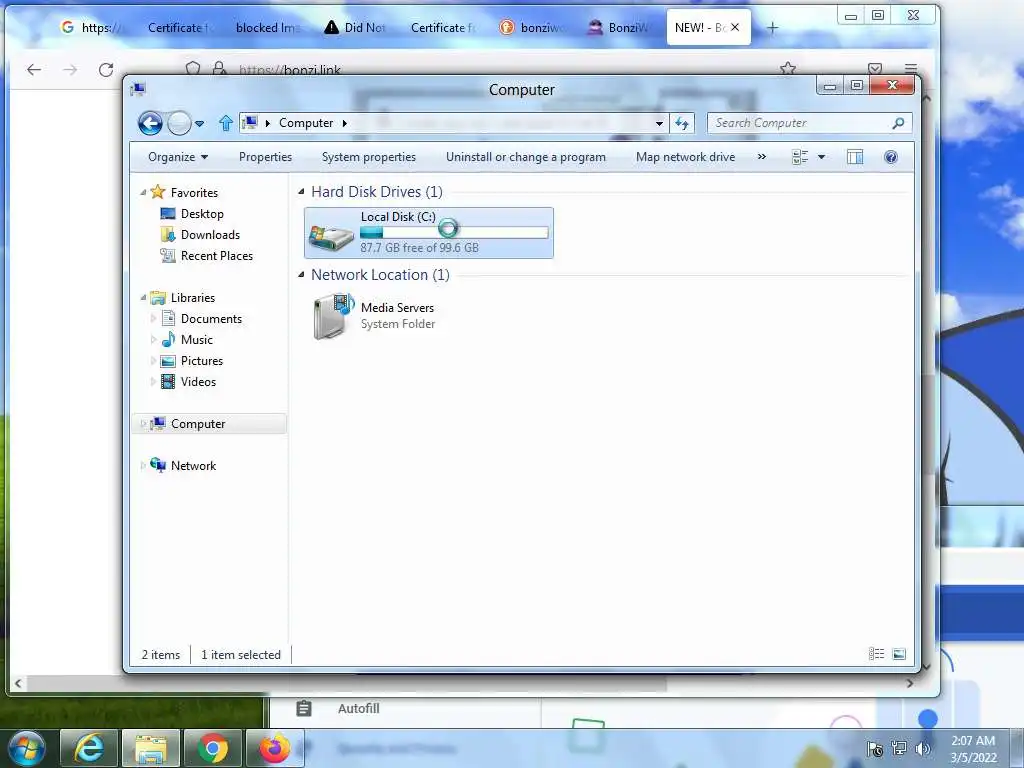Open the Music library

point(197,340)
